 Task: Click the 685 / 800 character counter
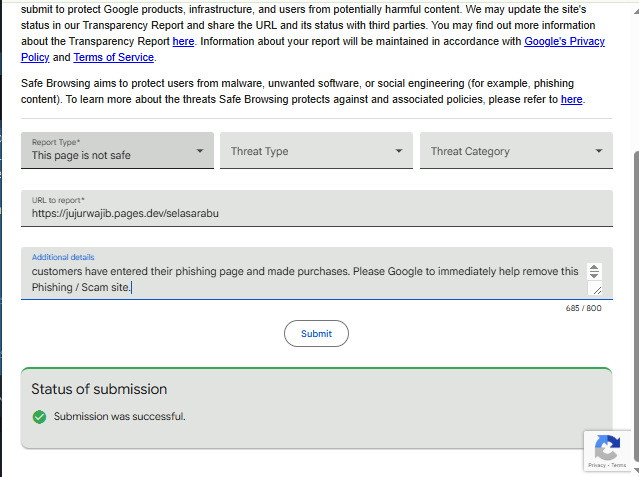[583, 308]
